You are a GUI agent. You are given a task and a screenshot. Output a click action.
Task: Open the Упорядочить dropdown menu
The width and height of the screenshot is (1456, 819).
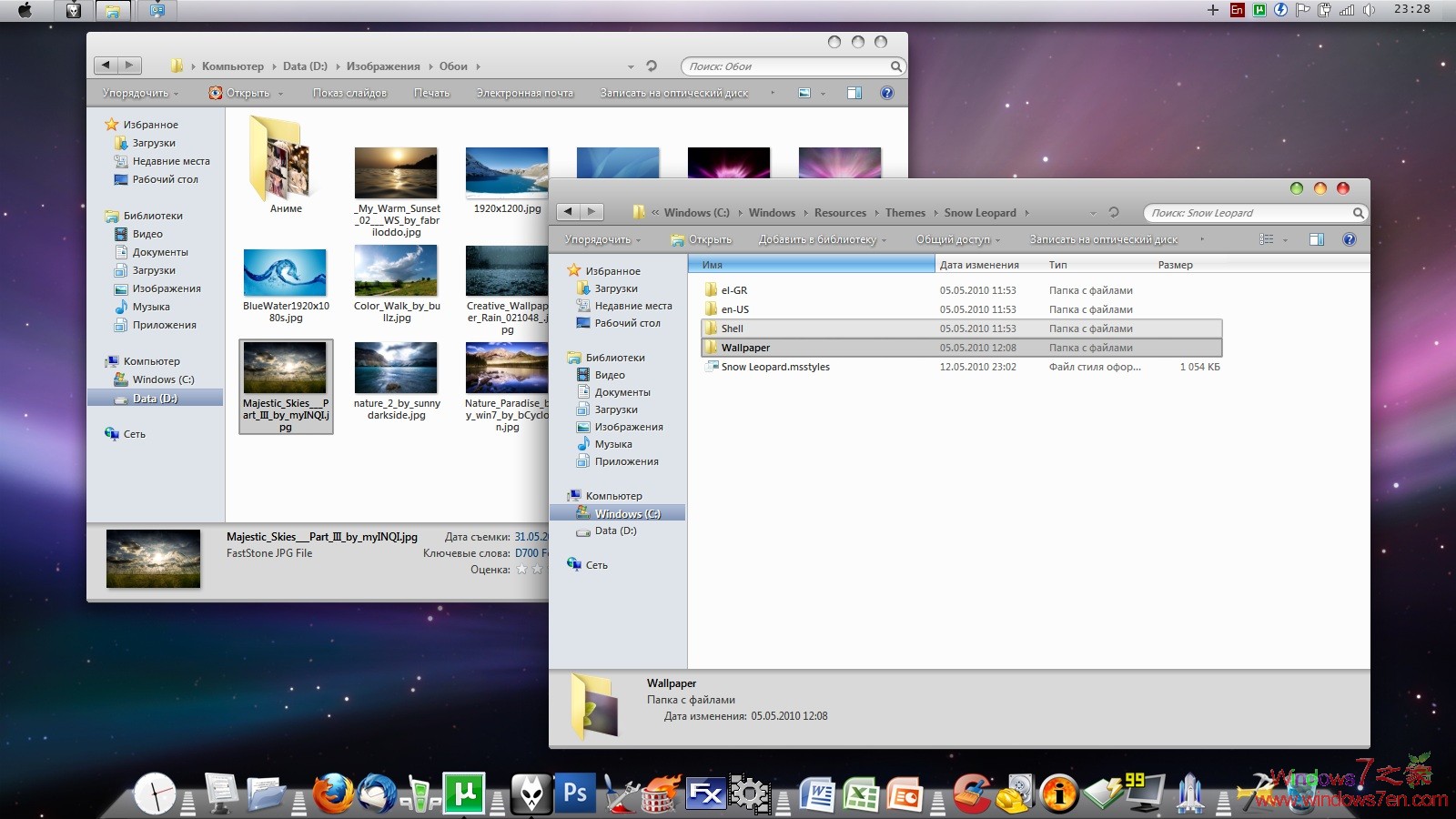click(600, 239)
